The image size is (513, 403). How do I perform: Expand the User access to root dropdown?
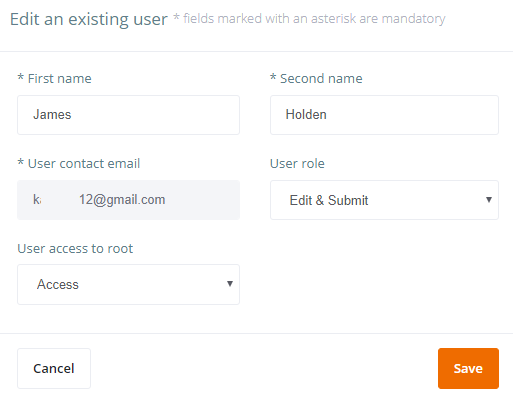(128, 284)
